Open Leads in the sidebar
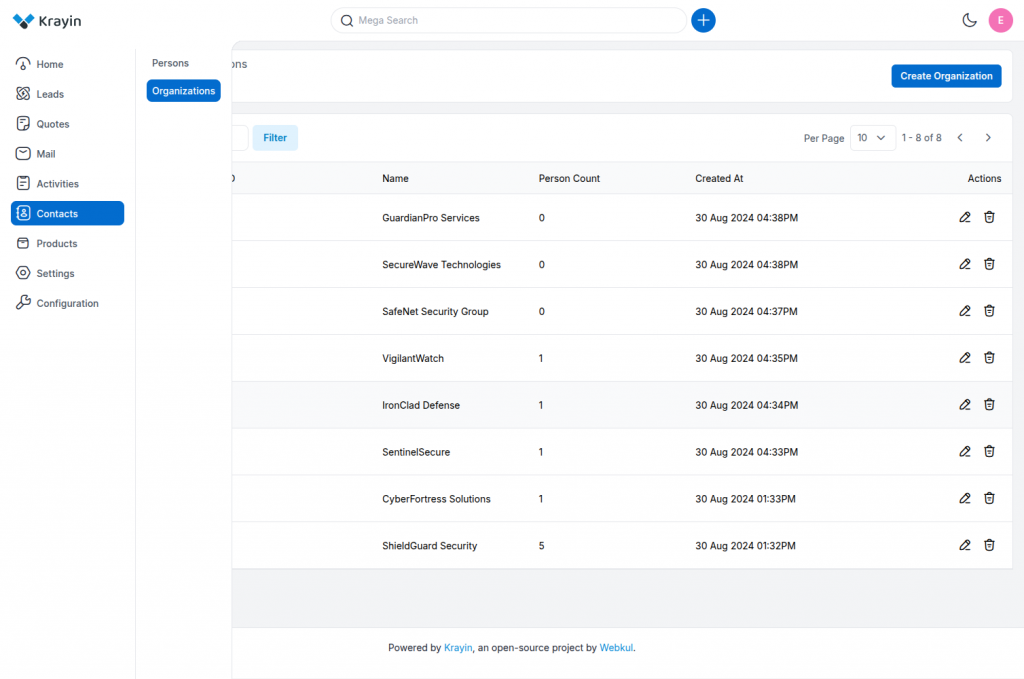1024x679 pixels. [67, 94]
